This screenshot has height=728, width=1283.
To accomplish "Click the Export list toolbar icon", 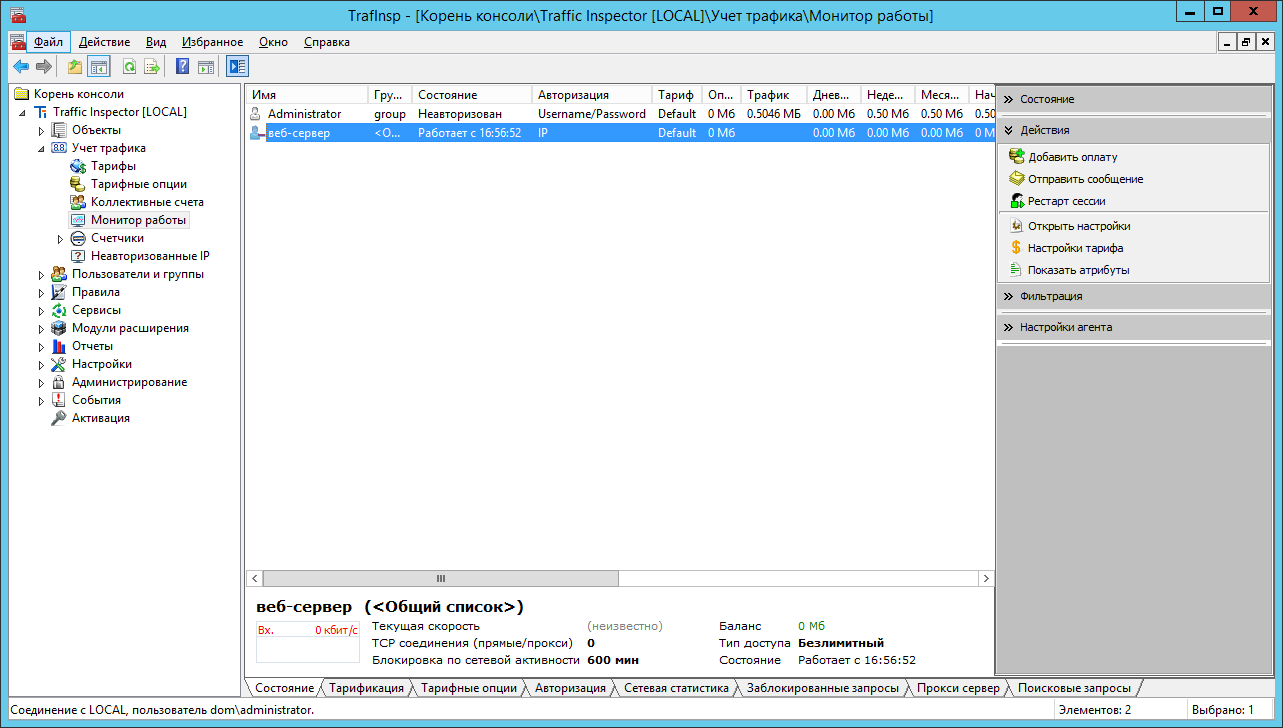I will pyautogui.click(x=152, y=67).
